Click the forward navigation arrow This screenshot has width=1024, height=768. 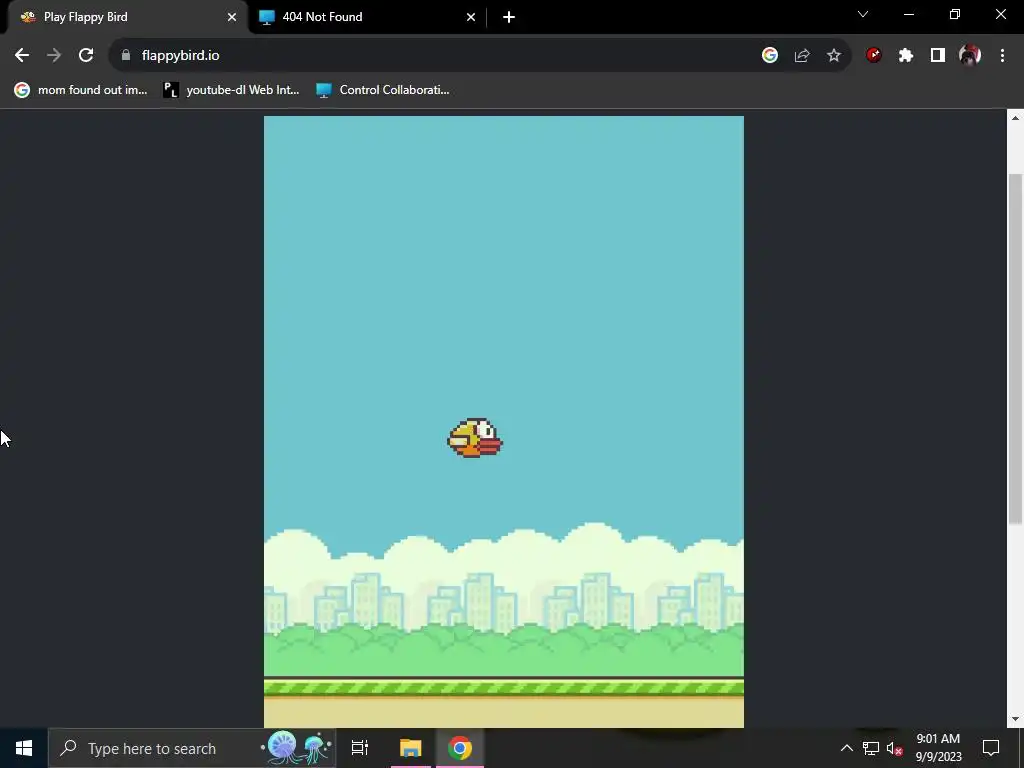pos(54,56)
